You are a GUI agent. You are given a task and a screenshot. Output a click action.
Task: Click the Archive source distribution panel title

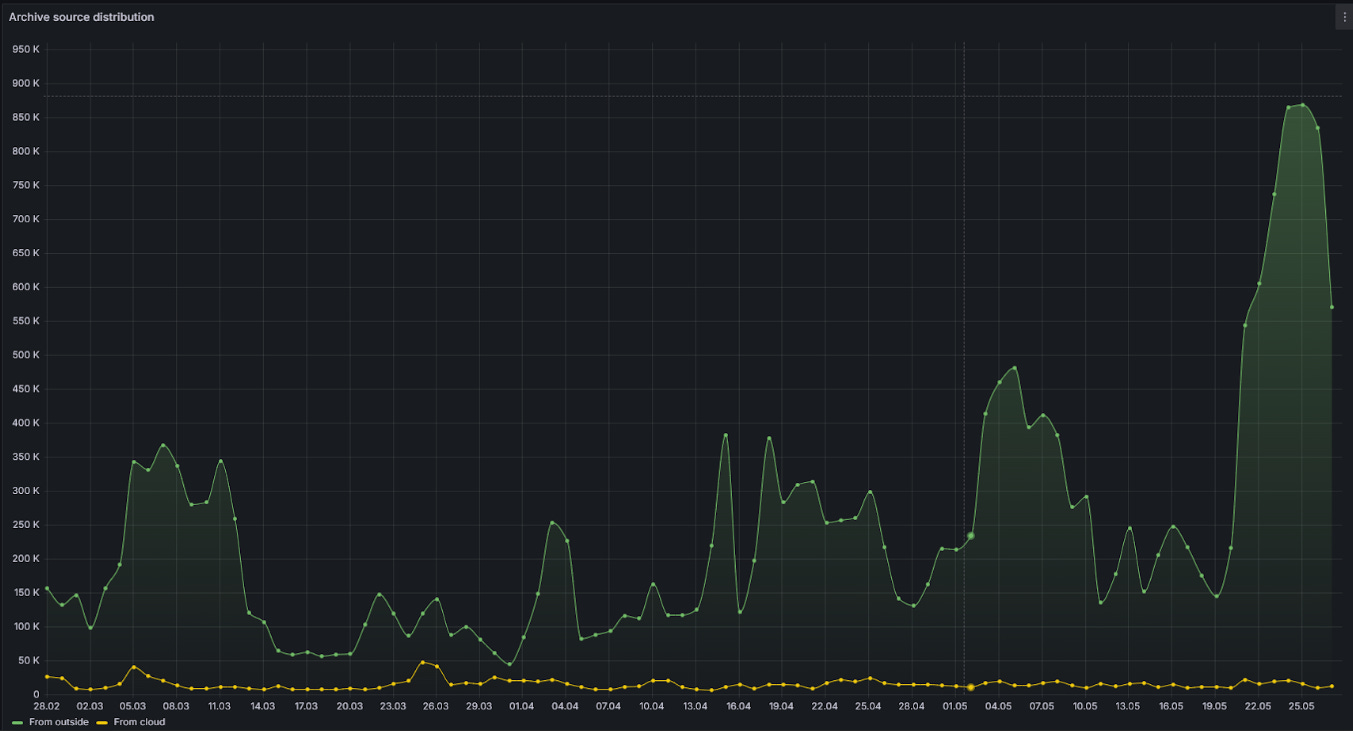coord(82,17)
